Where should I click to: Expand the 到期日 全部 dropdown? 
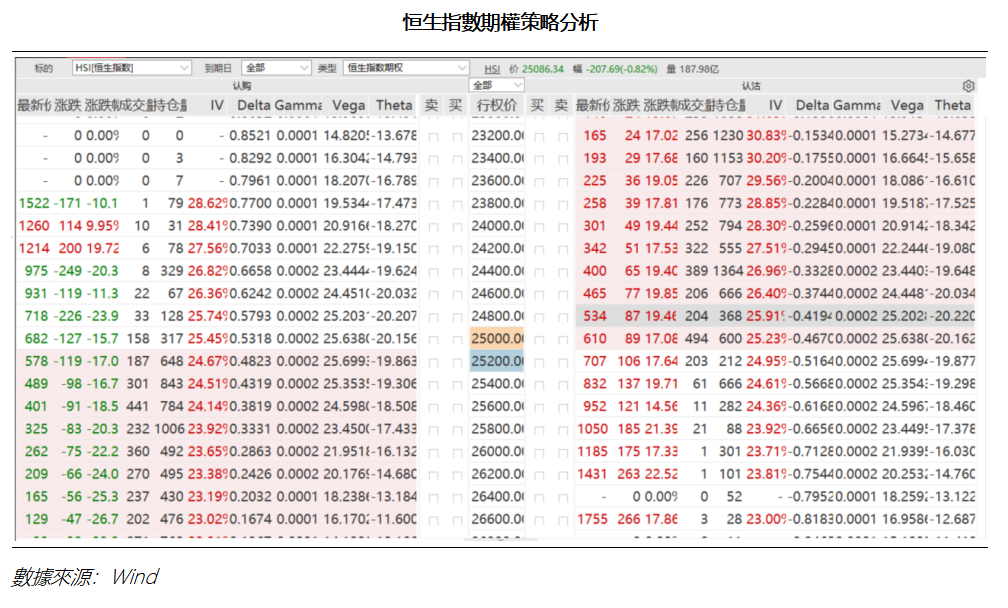(276, 68)
